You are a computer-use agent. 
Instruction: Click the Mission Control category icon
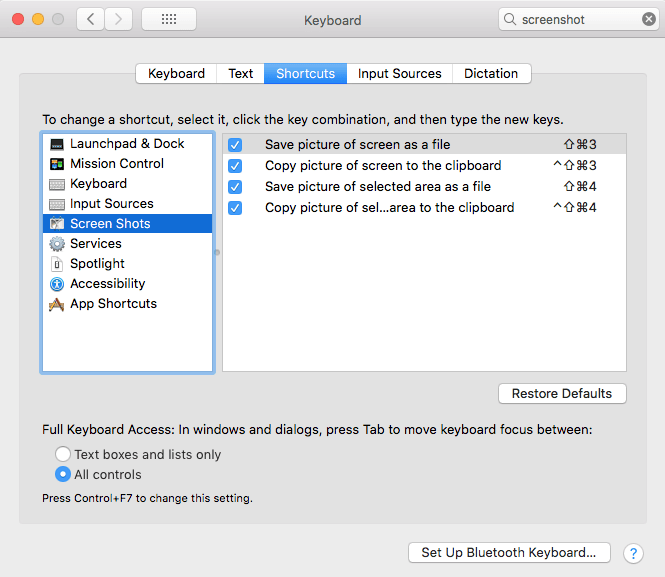[x=57, y=164]
